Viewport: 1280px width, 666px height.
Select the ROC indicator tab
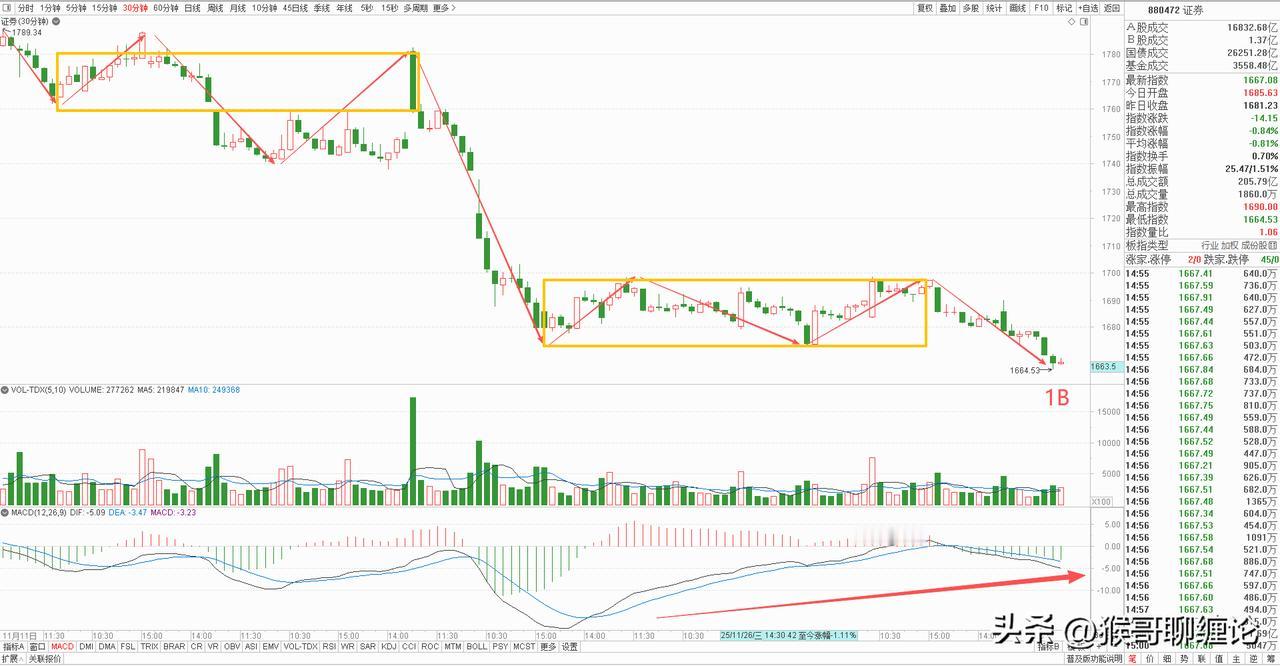click(x=430, y=648)
